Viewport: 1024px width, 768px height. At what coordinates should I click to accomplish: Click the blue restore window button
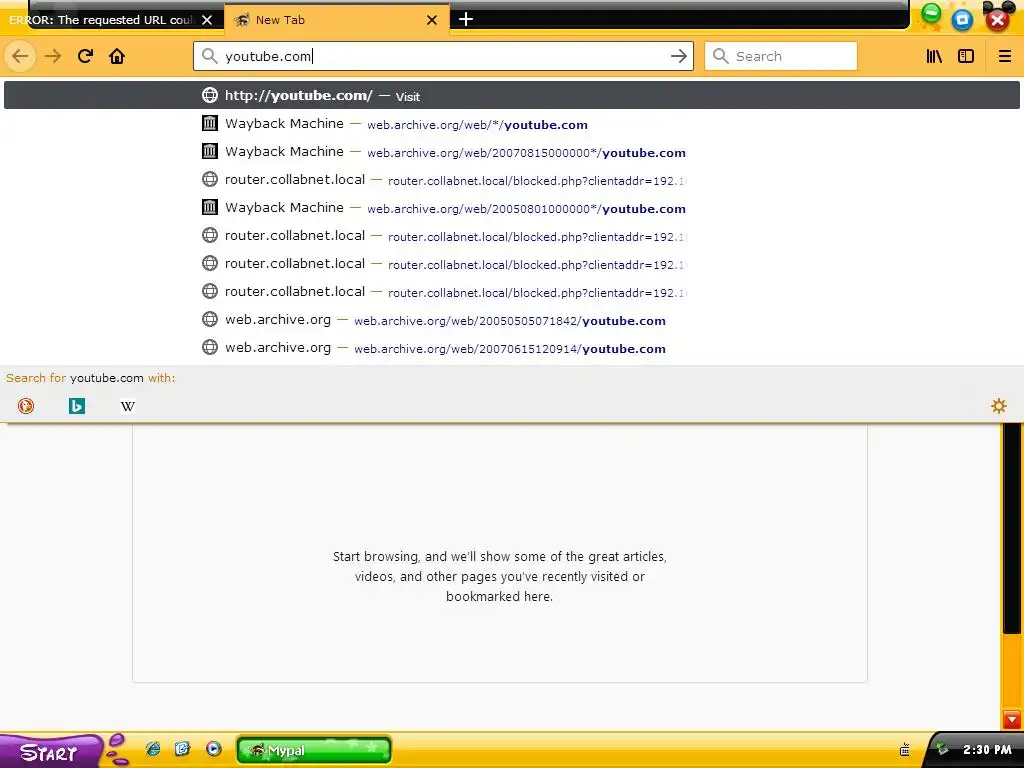962,20
